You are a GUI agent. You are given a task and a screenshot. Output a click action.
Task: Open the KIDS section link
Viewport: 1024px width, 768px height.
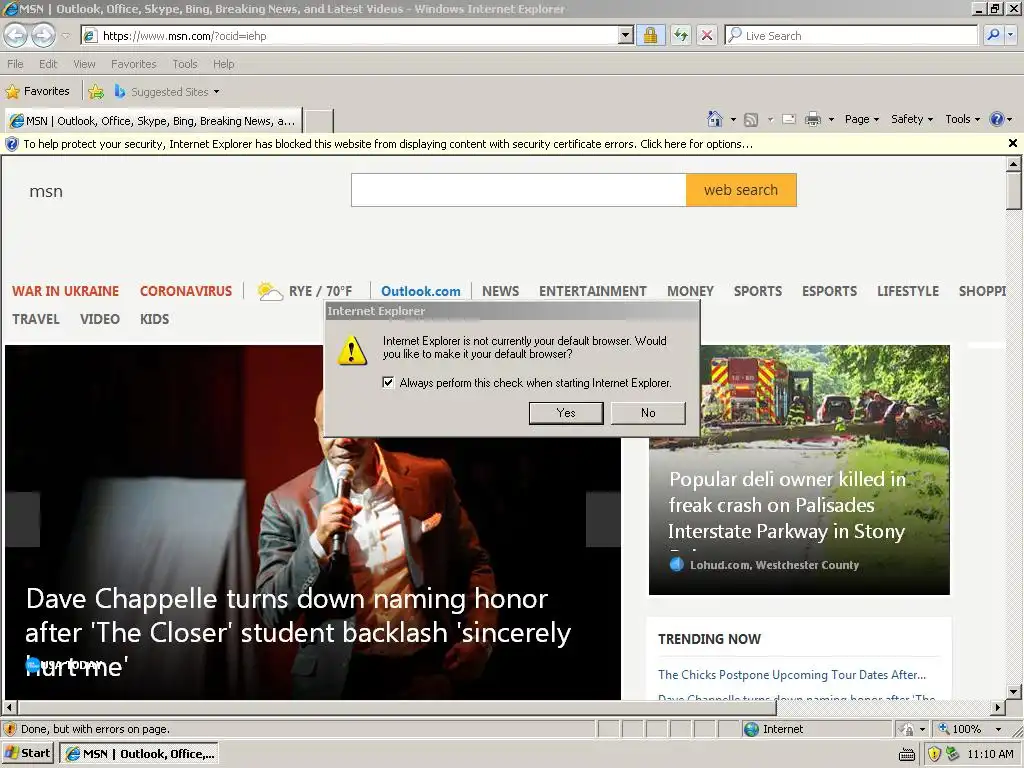[154, 319]
